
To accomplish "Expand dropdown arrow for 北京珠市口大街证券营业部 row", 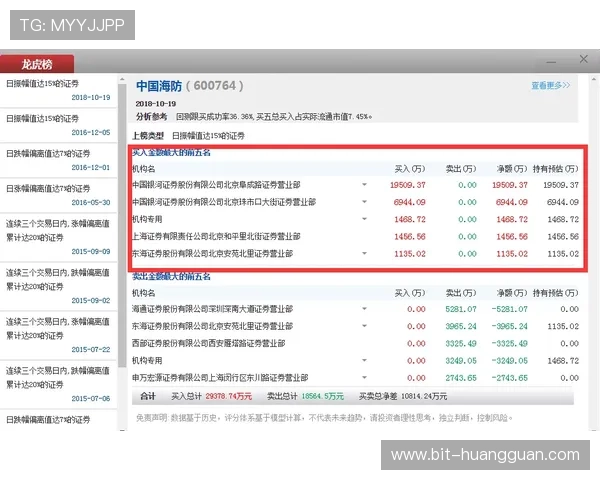I will point(364,202).
